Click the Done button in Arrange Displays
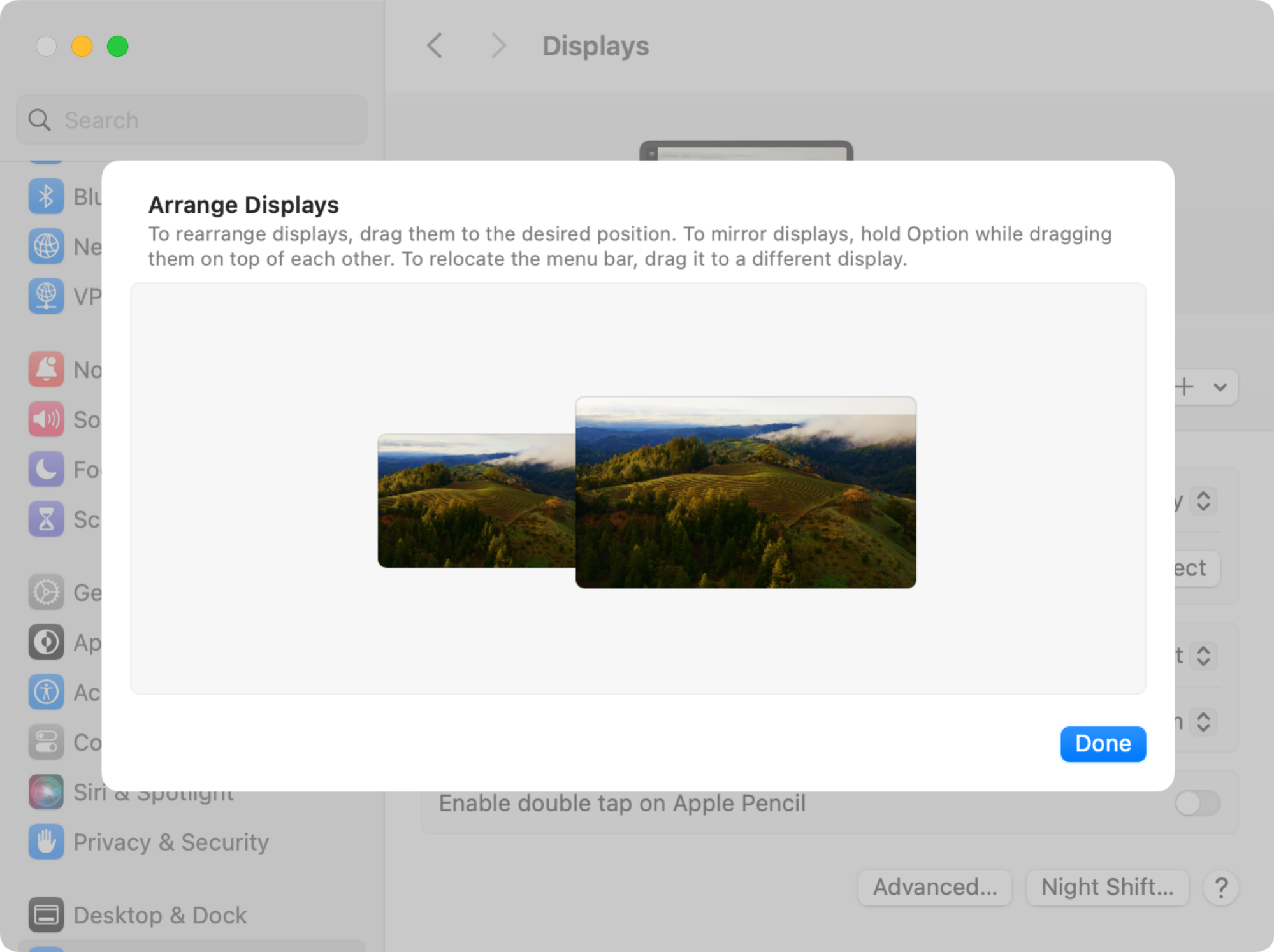Screen dimensions: 1274x952 [x=1103, y=744]
